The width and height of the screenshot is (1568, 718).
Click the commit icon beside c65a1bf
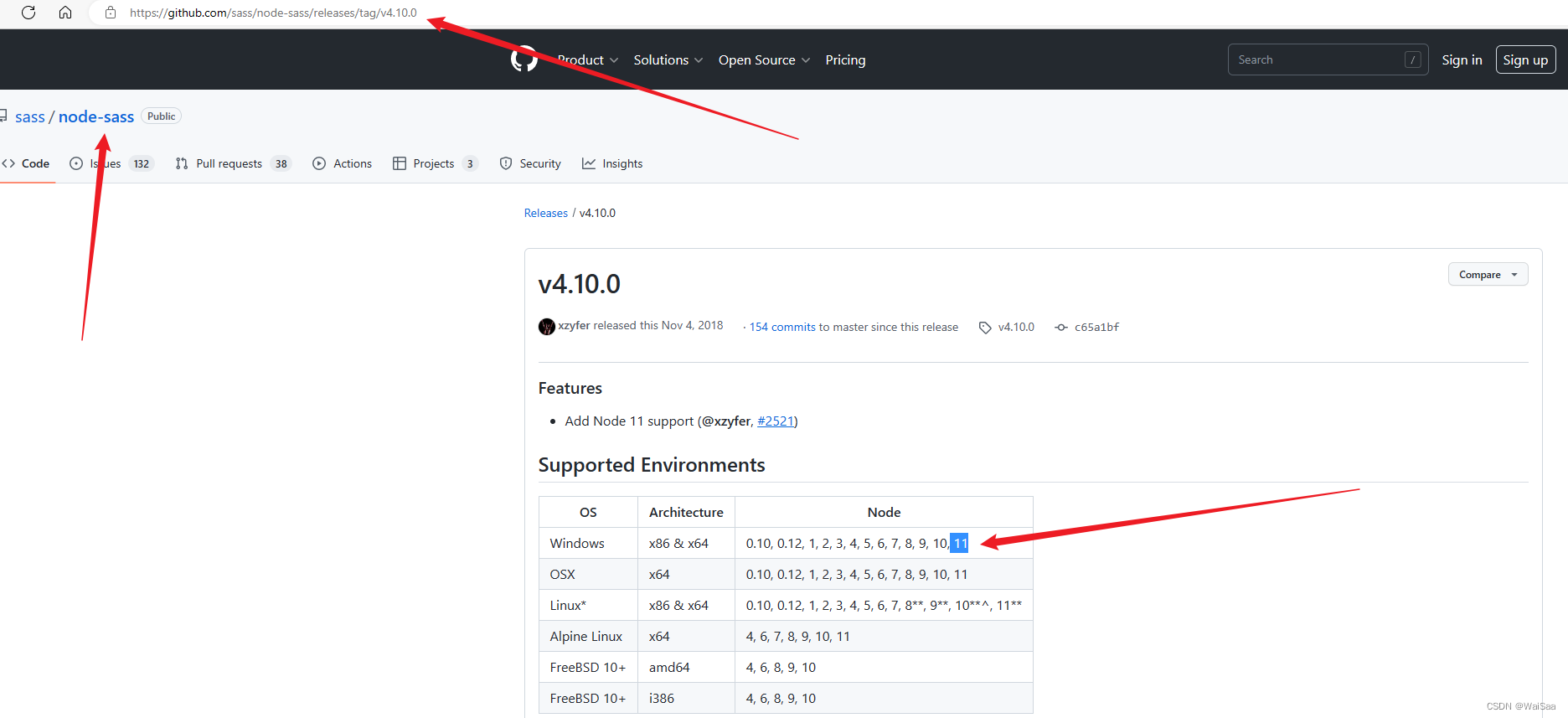tap(1061, 328)
